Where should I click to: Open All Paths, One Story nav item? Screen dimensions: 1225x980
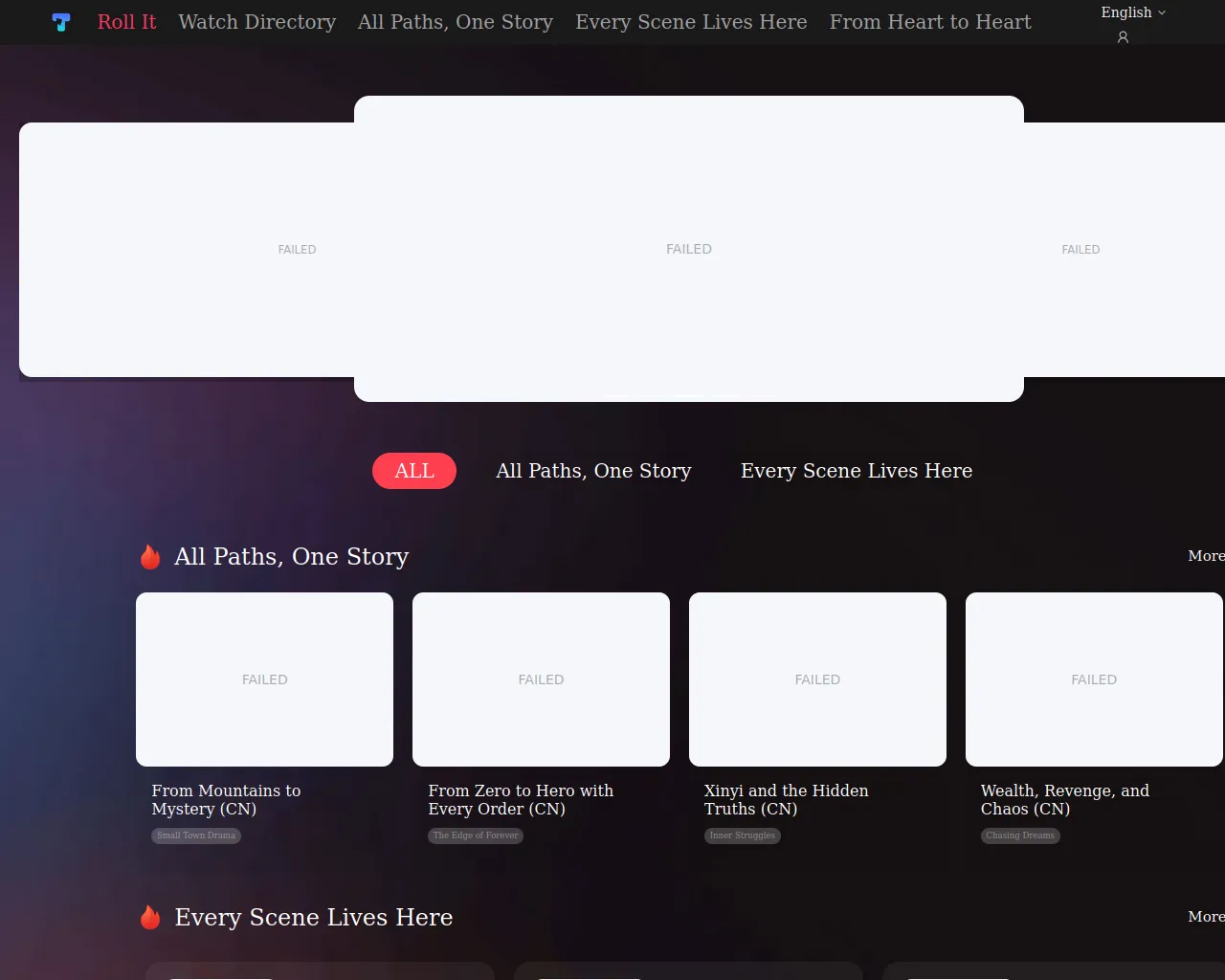point(456,22)
